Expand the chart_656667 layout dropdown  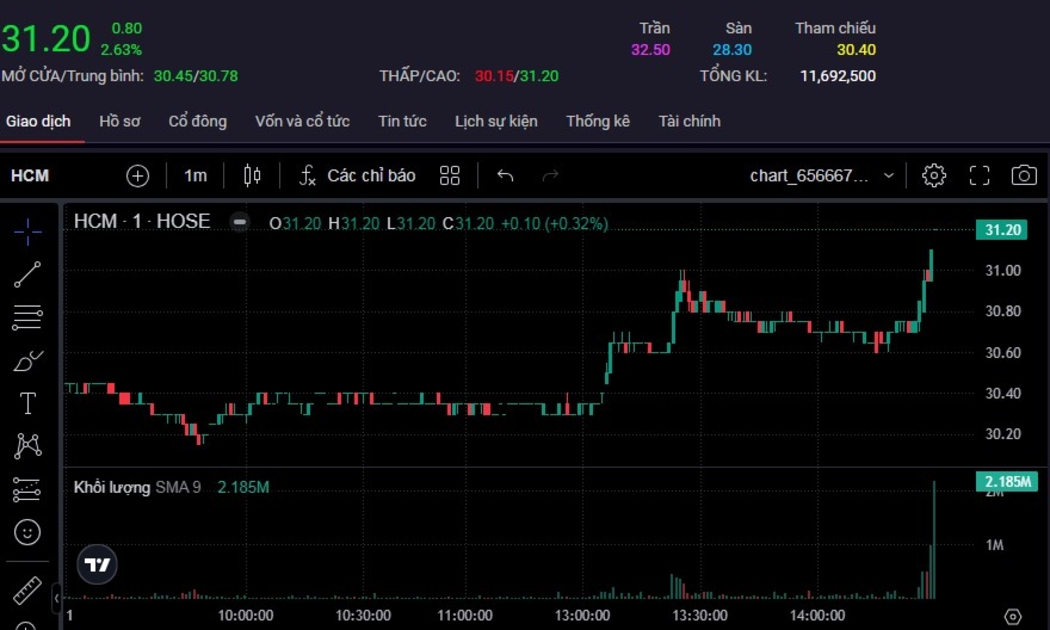888,176
